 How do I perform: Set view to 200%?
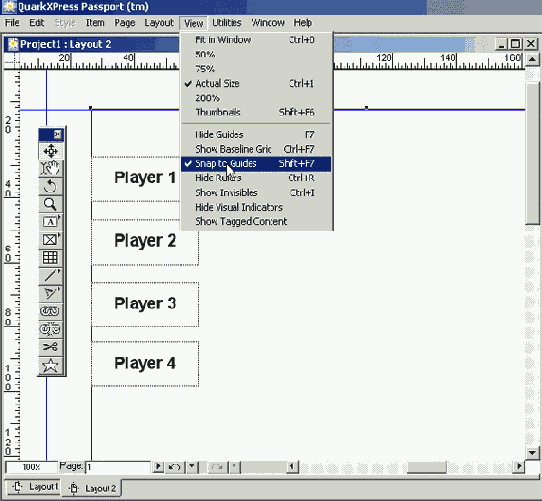[x=256, y=98]
